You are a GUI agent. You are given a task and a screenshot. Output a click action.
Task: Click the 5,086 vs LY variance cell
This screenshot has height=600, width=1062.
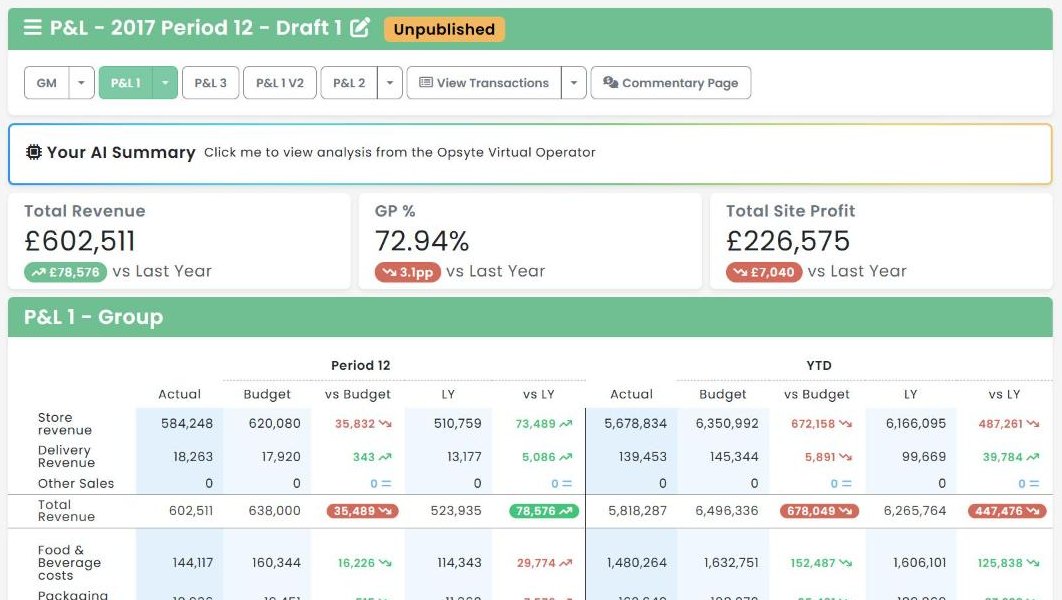click(x=547, y=457)
